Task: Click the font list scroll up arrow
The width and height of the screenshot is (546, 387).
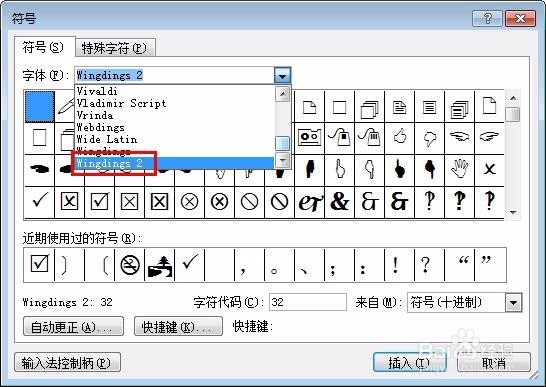Action: pos(282,93)
